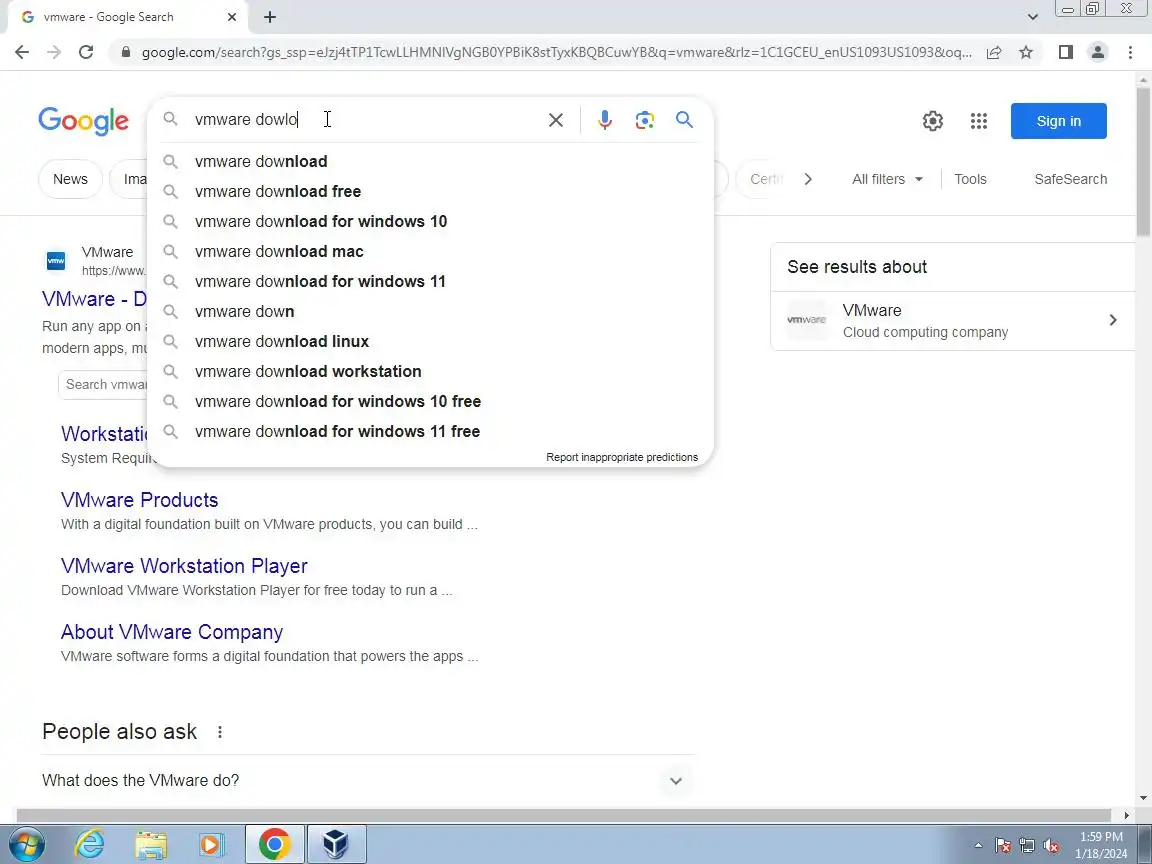Start voice search with the microphone icon
Image resolution: width=1152 pixels, height=864 pixels.
coord(605,120)
